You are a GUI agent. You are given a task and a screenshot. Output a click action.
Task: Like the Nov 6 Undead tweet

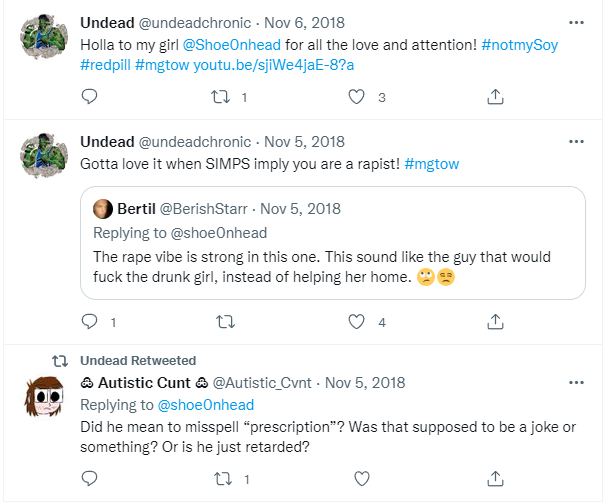point(358,97)
